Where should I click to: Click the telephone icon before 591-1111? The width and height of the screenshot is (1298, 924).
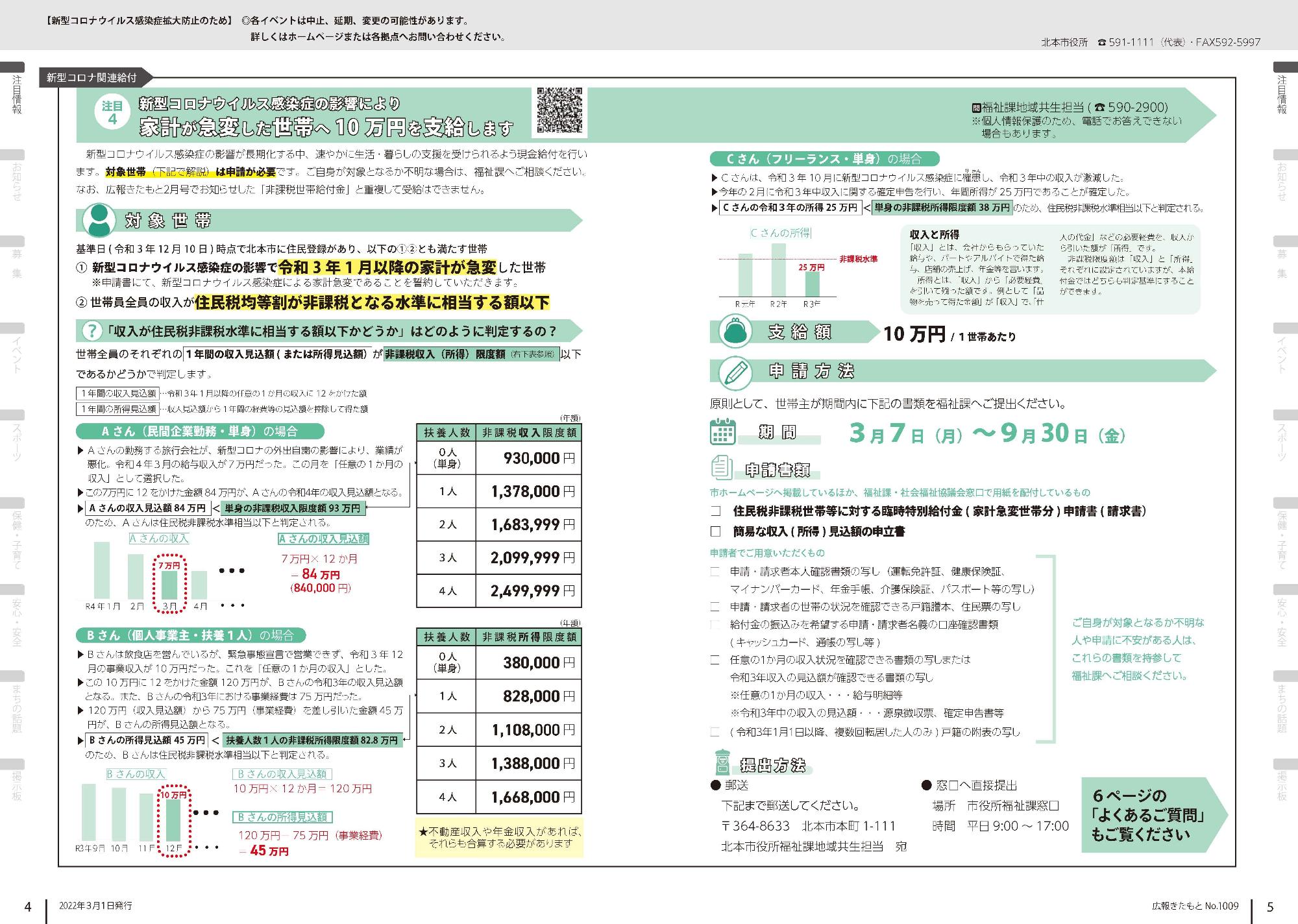[x=1101, y=42]
